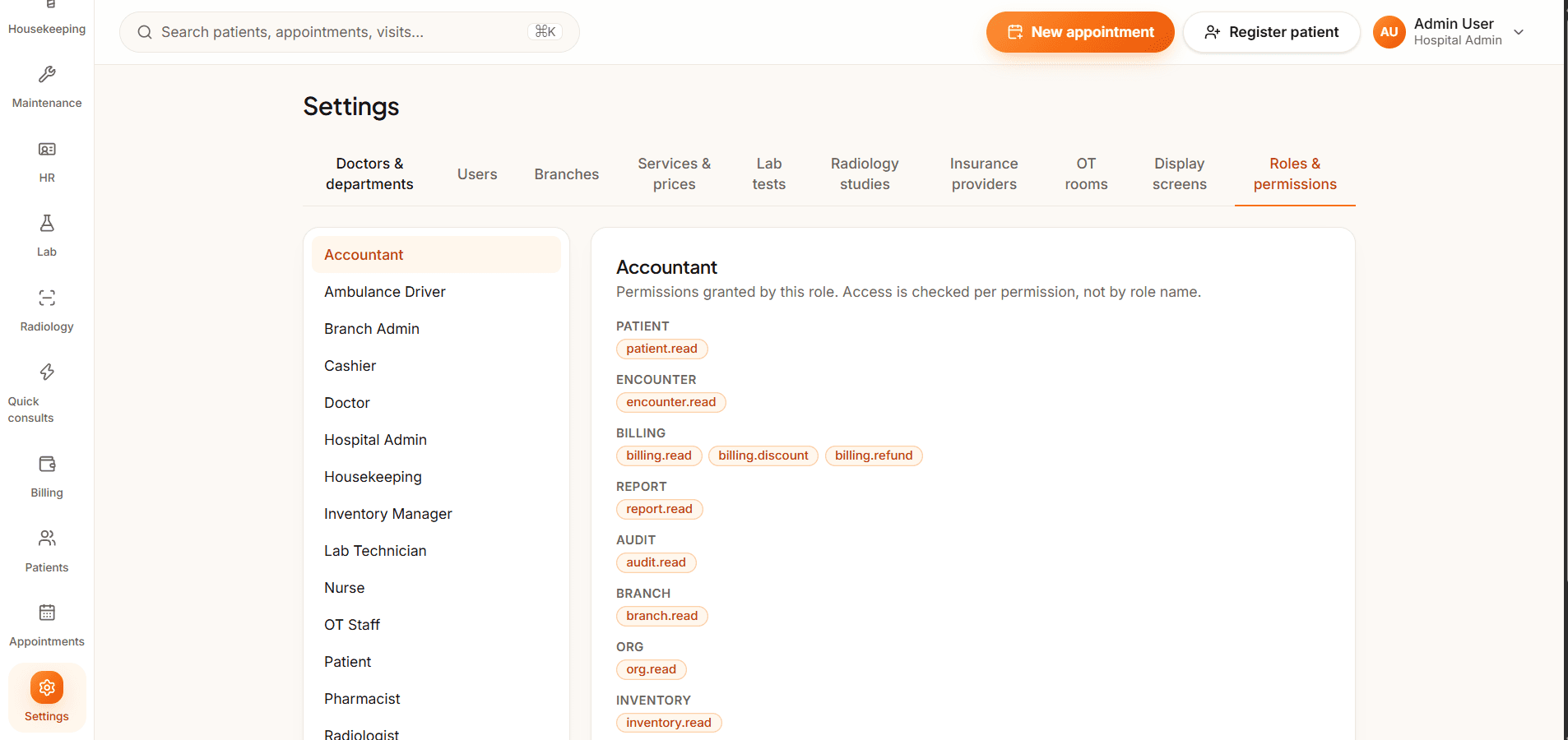1568x740 pixels.
Task: Open the HR id-card icon
Action: [47, 149]
